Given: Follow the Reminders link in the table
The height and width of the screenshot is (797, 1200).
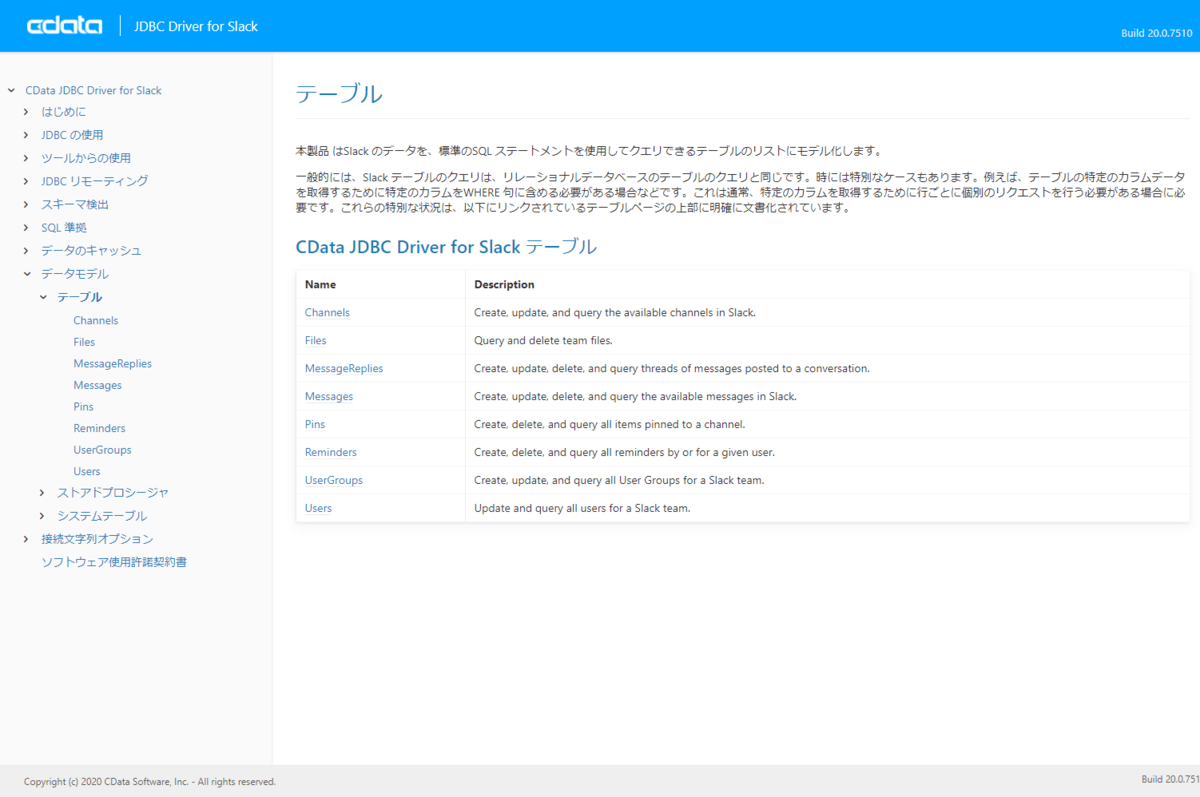Looking at the screenshot, I should click(x=331, y=452).
